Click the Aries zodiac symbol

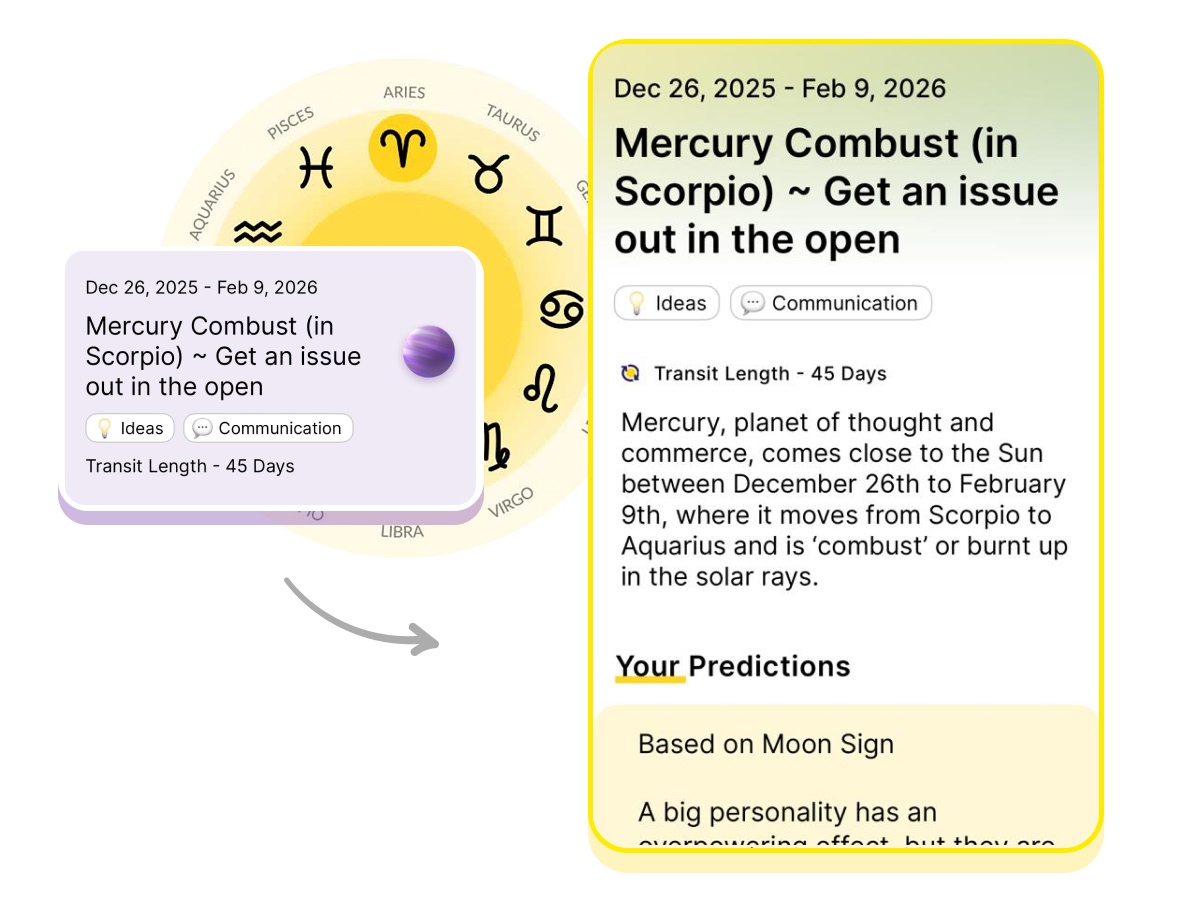(x=403, y=149)
